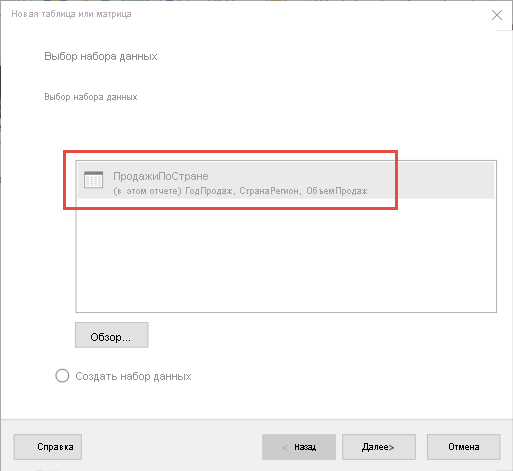Open help with the Справка button

click(x=48, y=447)
